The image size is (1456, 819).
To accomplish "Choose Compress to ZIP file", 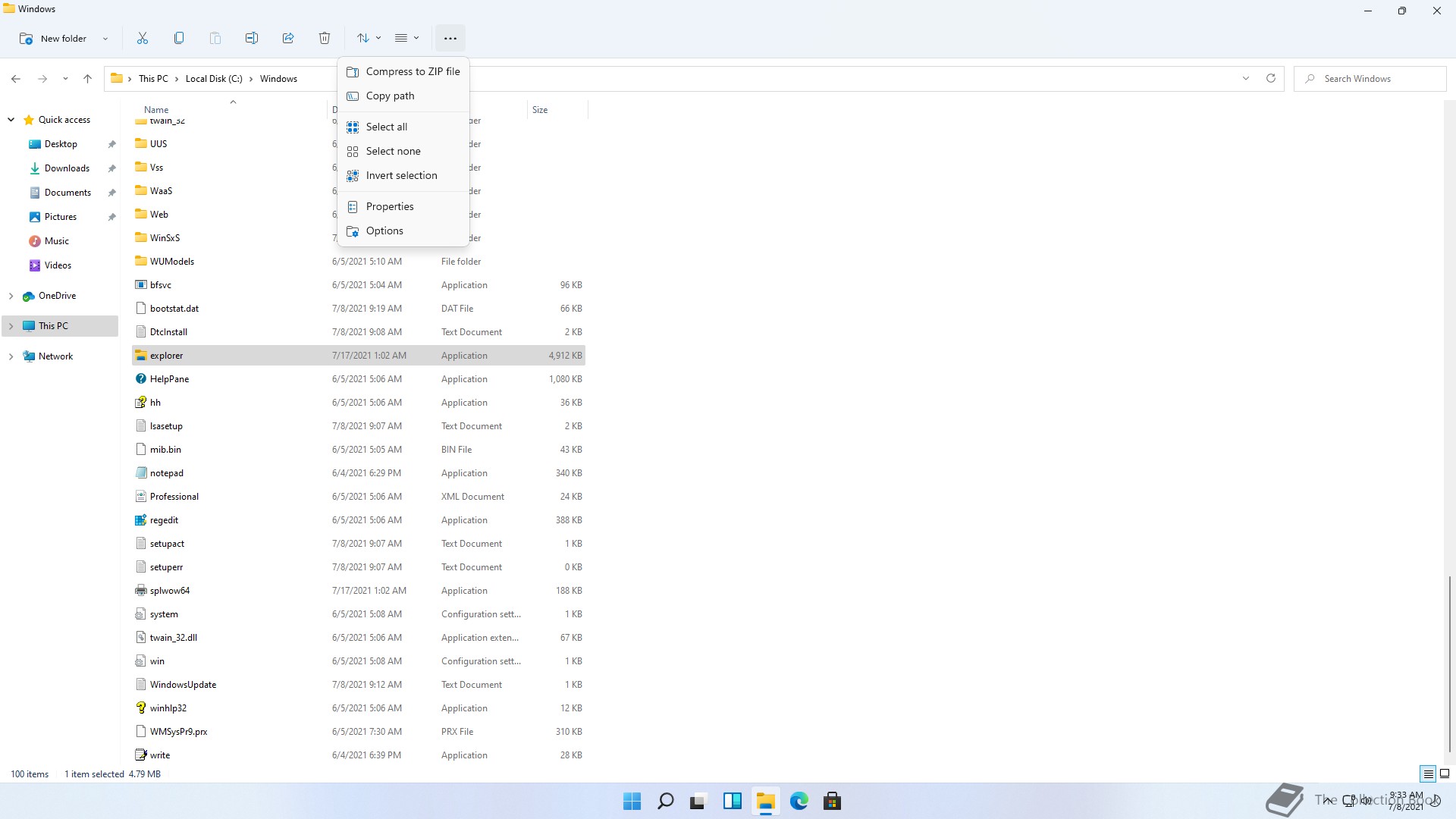I will [x=403, y=71].
